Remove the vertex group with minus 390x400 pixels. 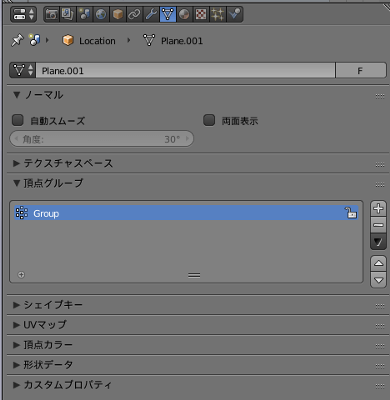(x=378, y=225)
